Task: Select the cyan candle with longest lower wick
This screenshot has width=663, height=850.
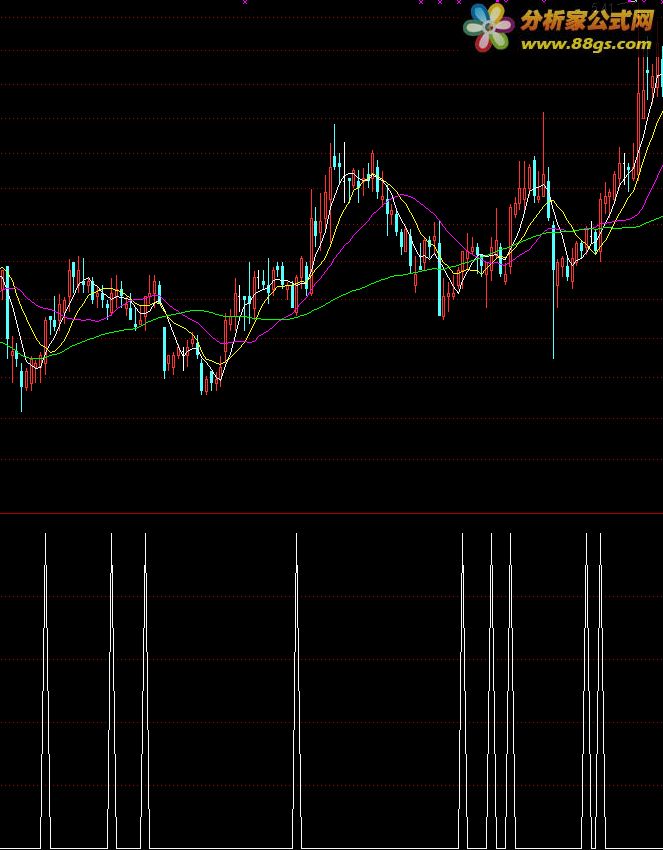Action: click(x=553, y=290)
